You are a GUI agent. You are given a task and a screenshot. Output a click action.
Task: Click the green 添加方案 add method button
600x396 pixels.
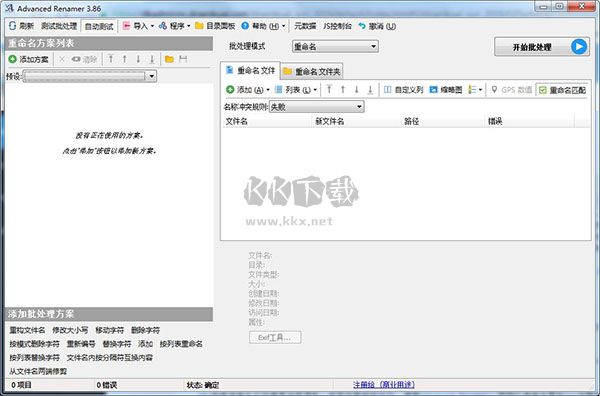tap(29, 59)
